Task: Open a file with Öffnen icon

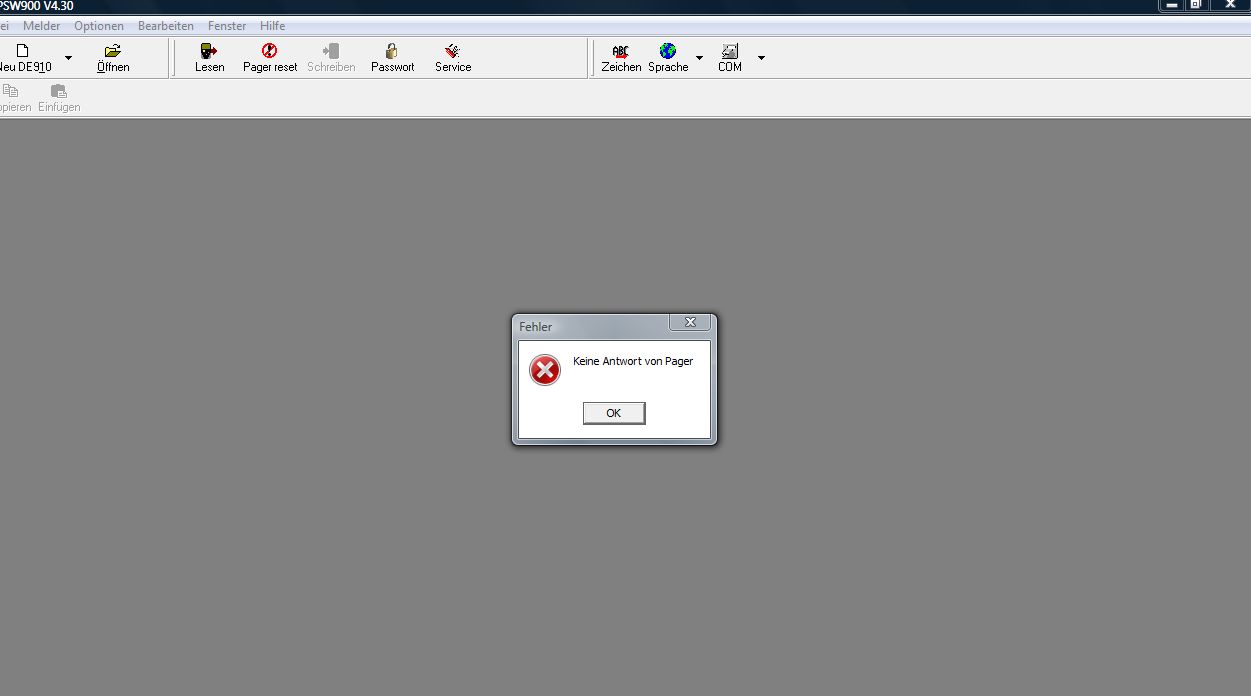Action: pyautogui.click(x=113, y=51)
